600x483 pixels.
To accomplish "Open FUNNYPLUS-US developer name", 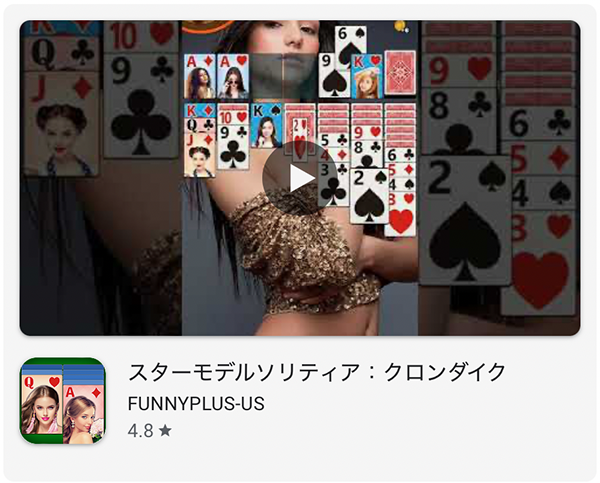I will 196,404.
